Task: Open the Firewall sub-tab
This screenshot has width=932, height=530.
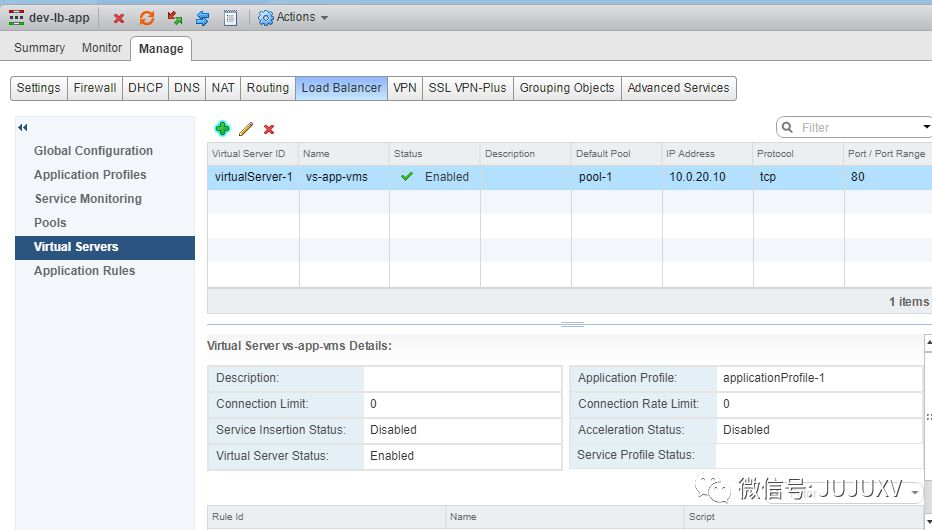Action: (x=95, y=88)
